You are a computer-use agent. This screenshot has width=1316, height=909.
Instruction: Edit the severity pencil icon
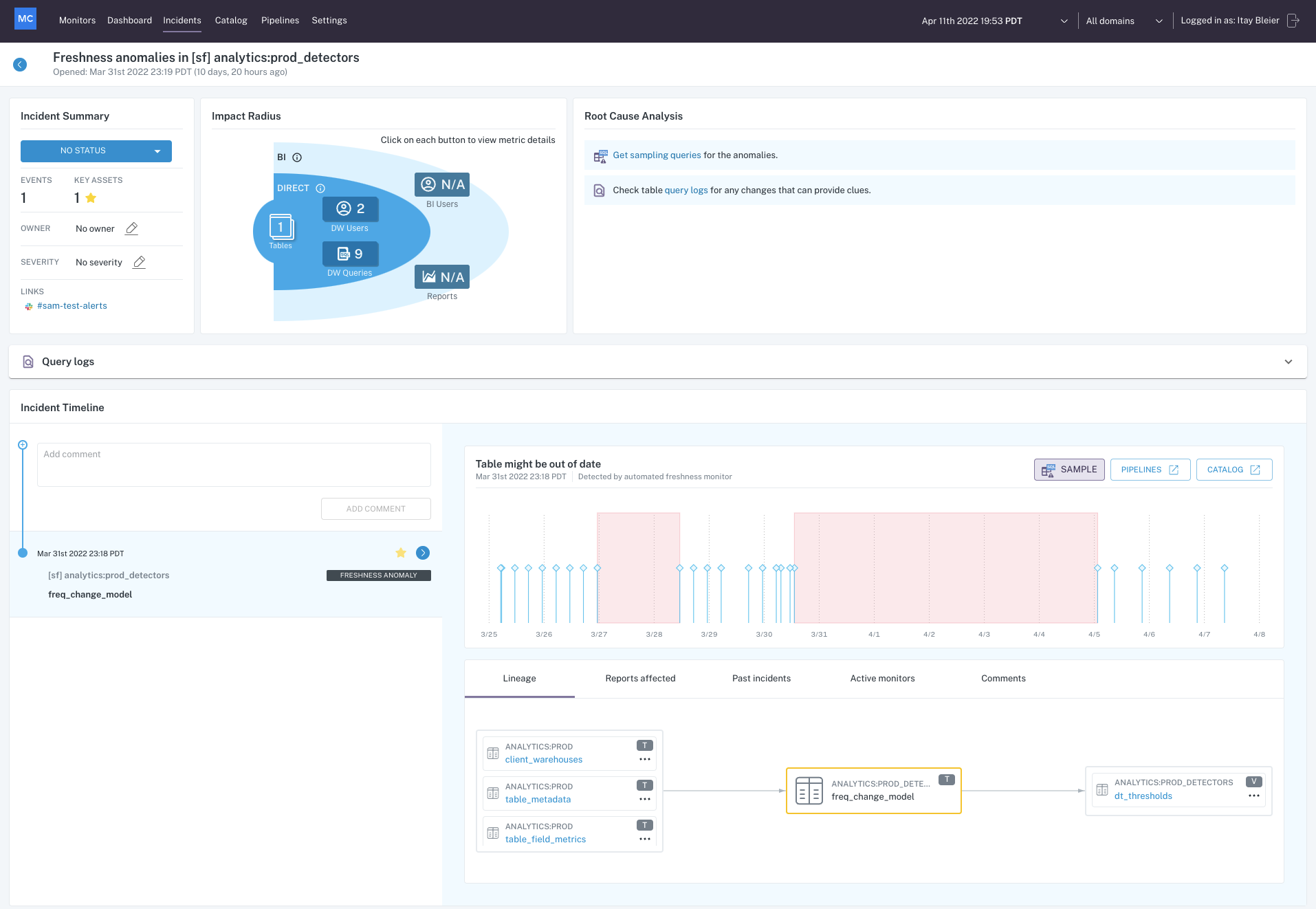[139, 262]
